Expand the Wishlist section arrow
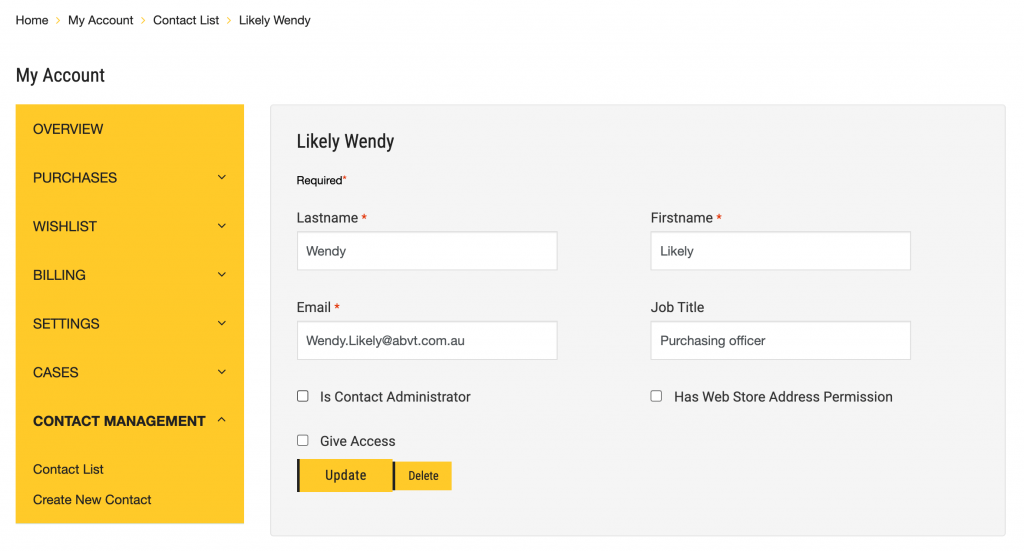This screenshot has width=1024, height=552. (222, 227)
